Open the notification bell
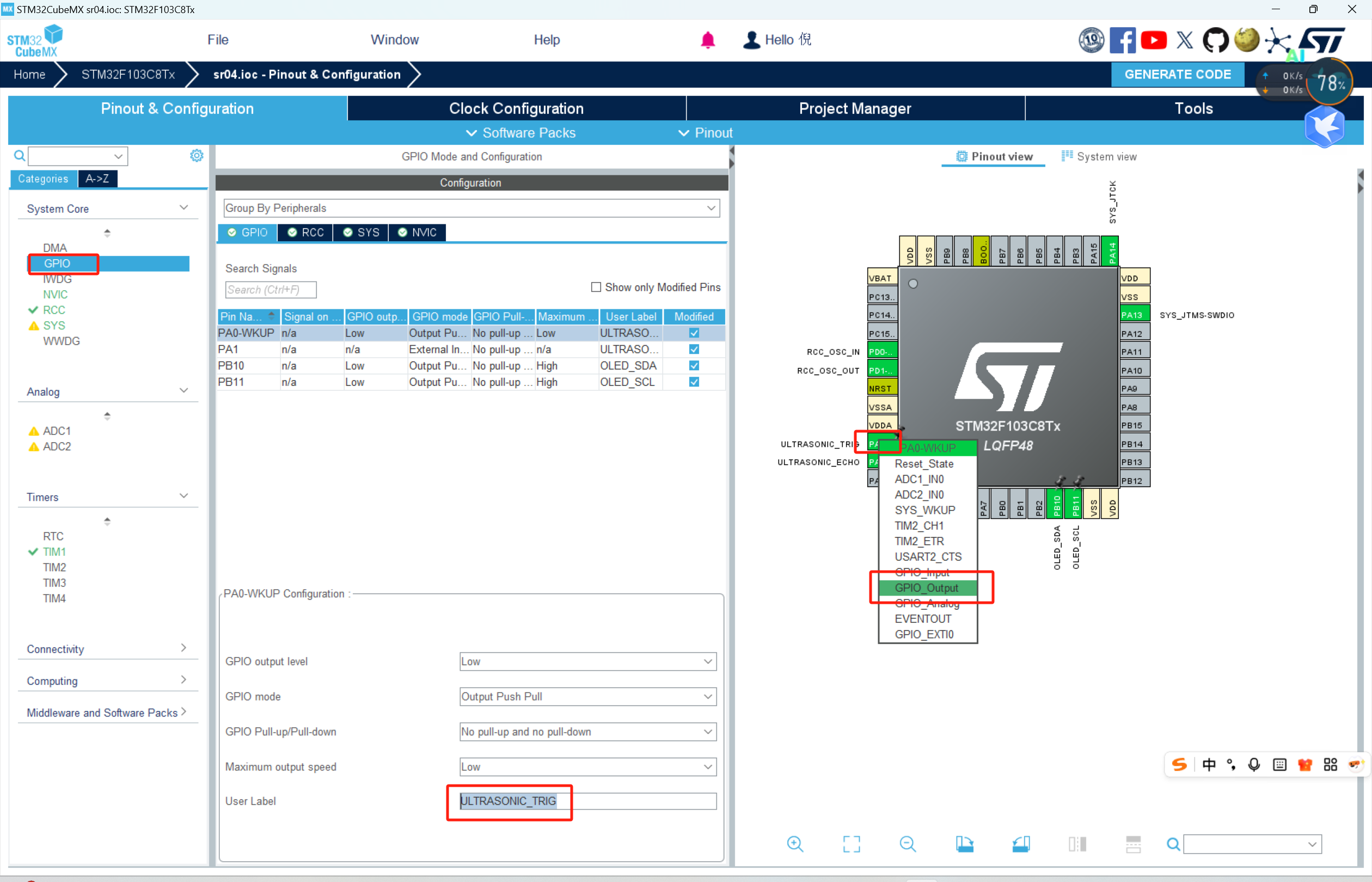Viewport: 1372px width, 882px height. (x=708, y=40)
